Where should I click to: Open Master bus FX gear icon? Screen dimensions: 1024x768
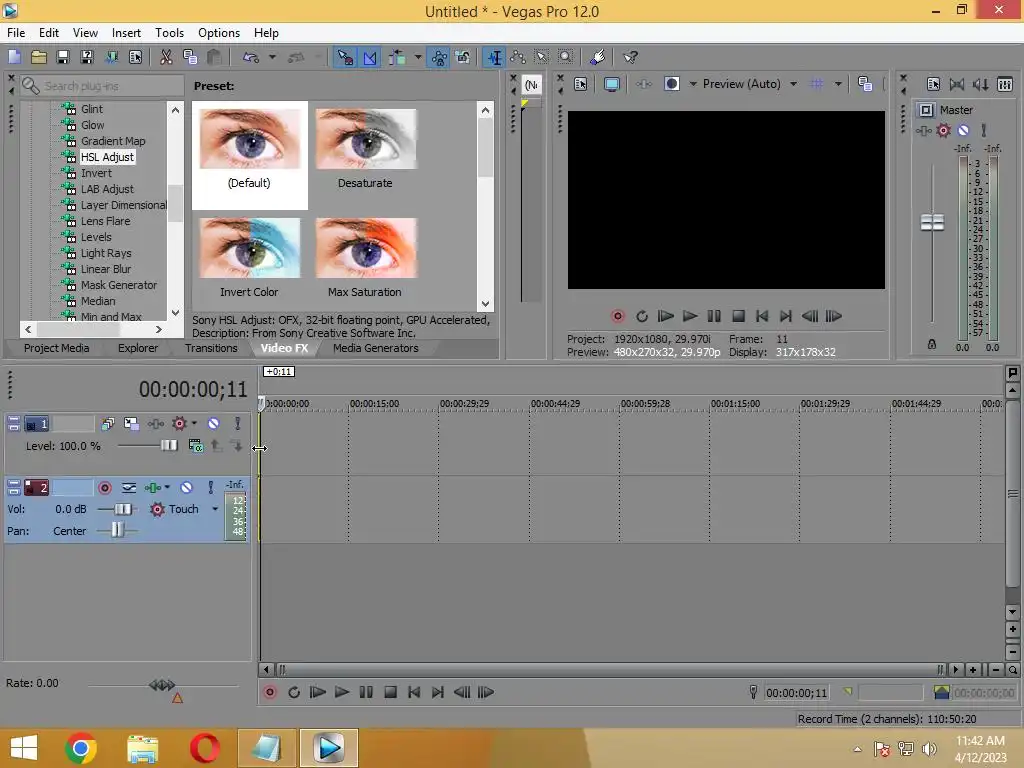[x=943, y=131]
